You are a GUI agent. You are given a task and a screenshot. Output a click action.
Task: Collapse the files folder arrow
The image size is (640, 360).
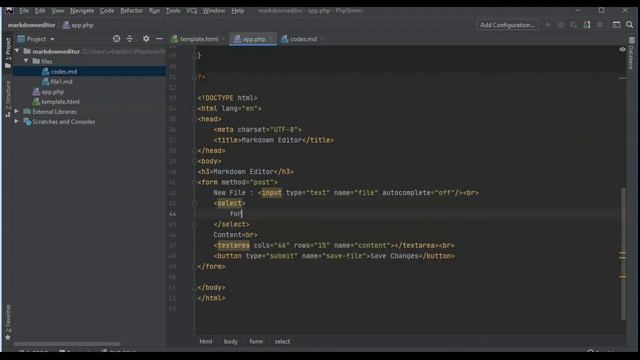click(x=26, y=61)
